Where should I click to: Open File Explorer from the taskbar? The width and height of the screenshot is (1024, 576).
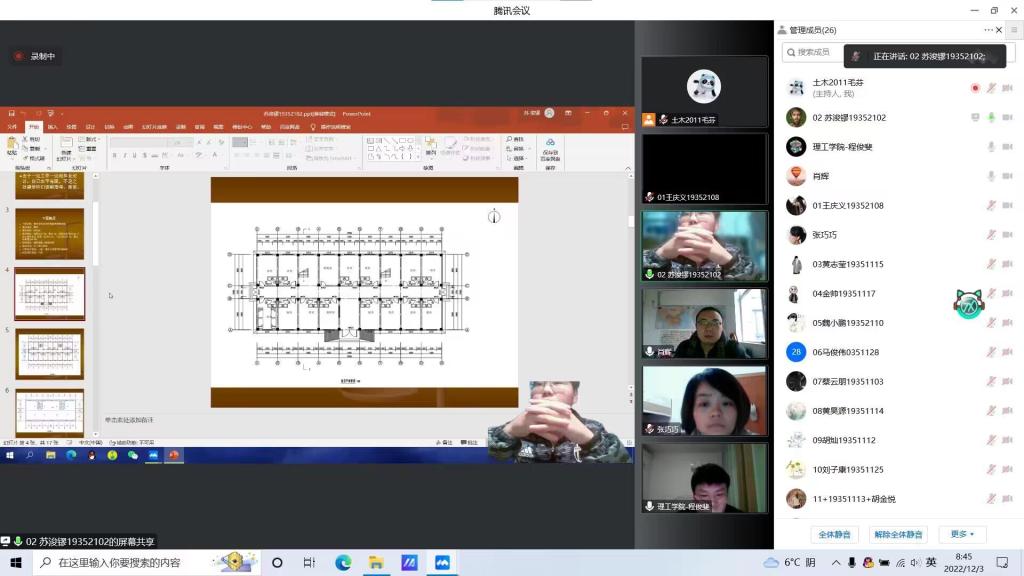click(375, 562)
